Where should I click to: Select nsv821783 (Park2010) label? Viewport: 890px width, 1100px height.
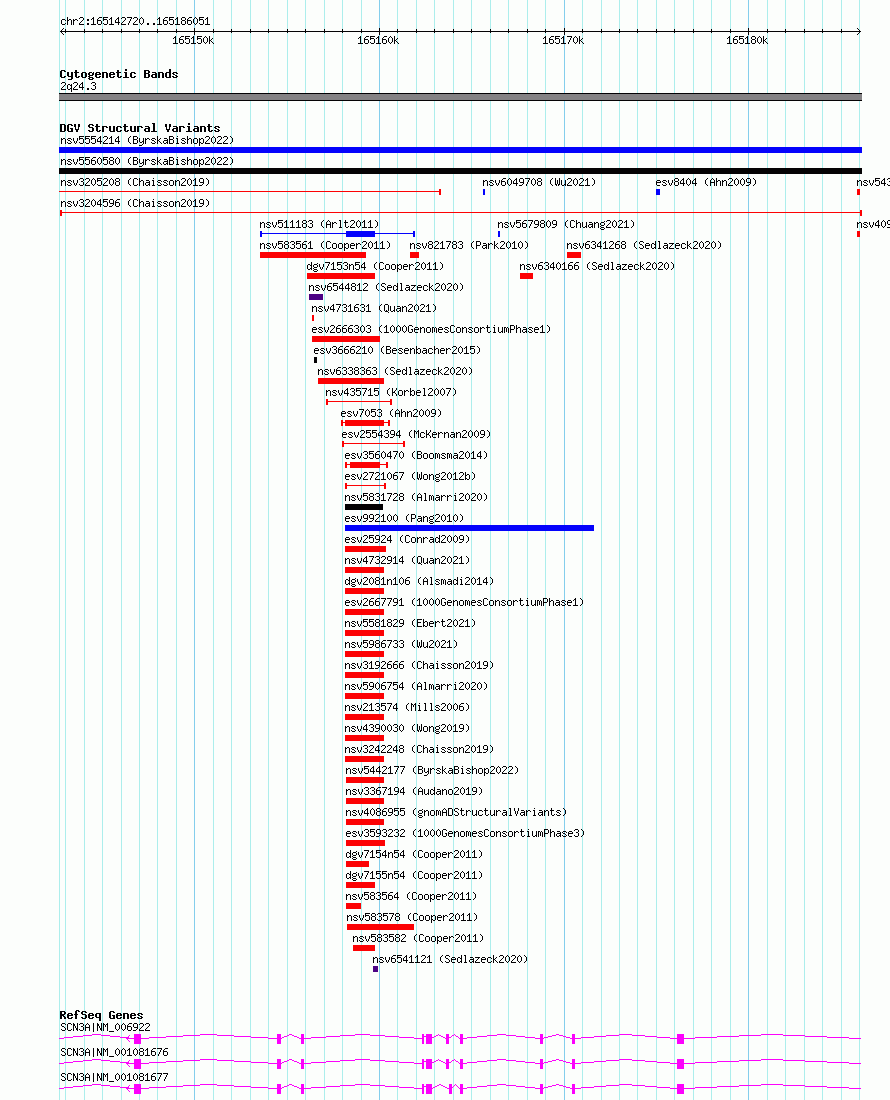(469, 246)
